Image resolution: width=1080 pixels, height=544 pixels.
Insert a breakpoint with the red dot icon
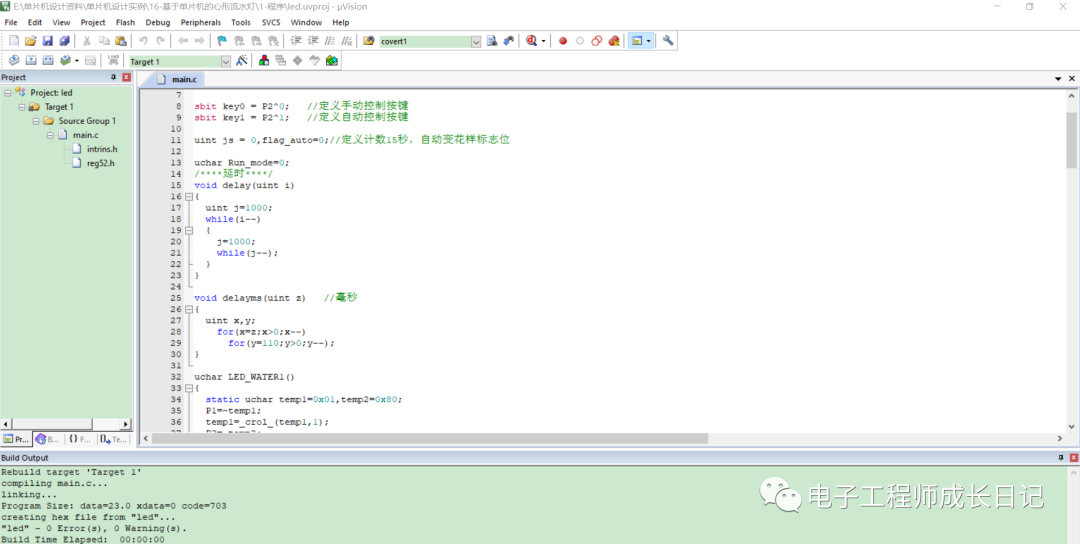click(x=563, y=41)
